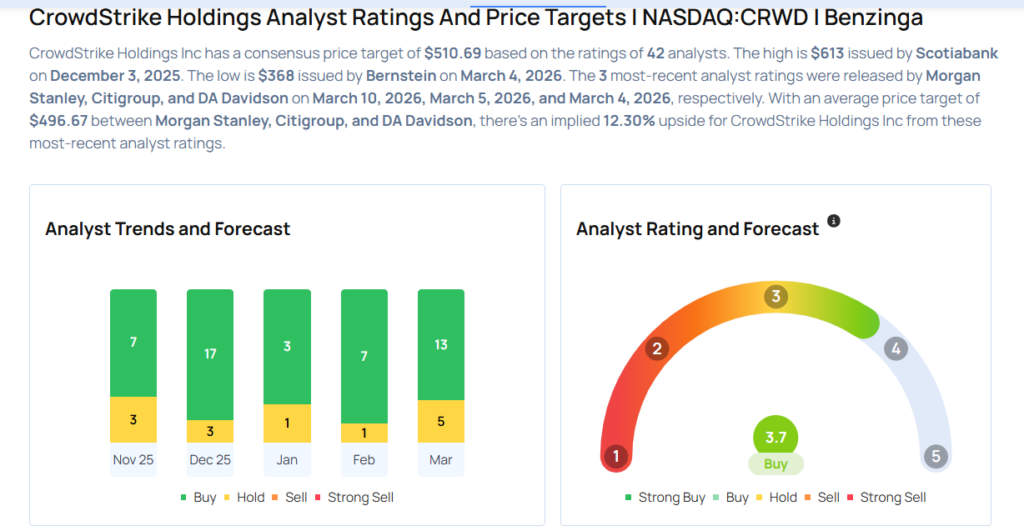
Task: Click the green 3.7 rating circle
Action: [776, 437]
